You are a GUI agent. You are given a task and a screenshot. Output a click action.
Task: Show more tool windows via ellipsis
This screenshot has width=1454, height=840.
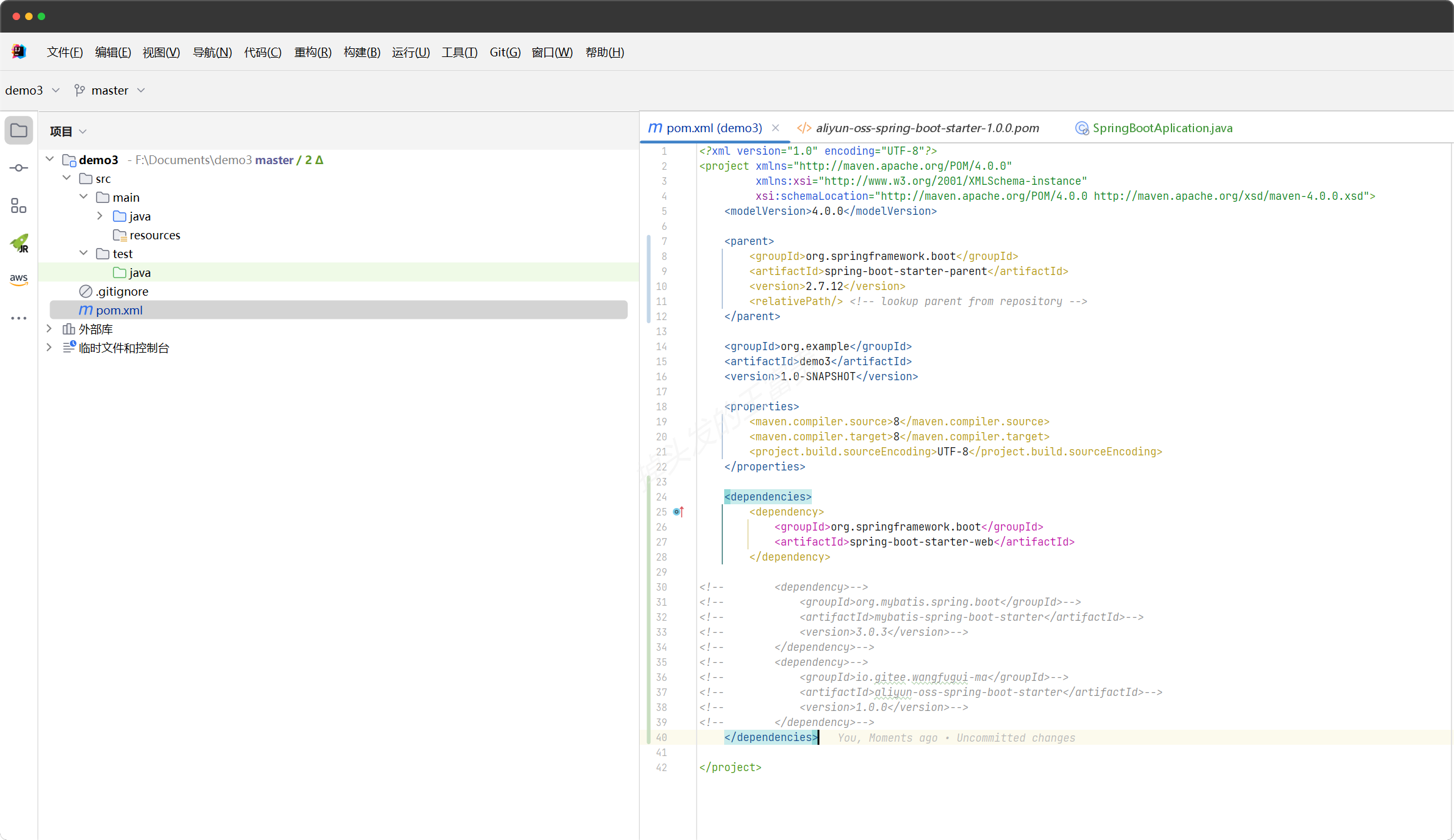(x=19, y=318)
